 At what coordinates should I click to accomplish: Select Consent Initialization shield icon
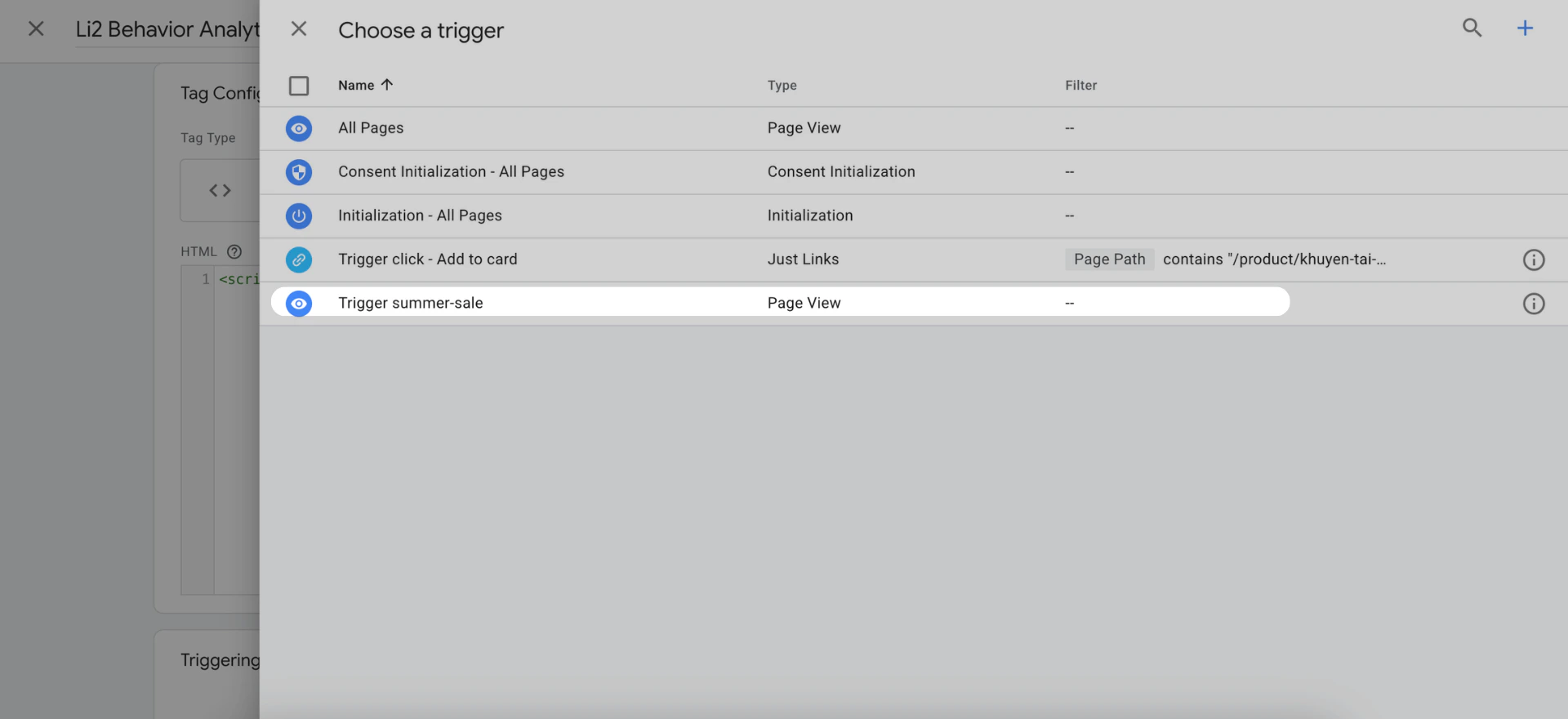pos(299,172)
